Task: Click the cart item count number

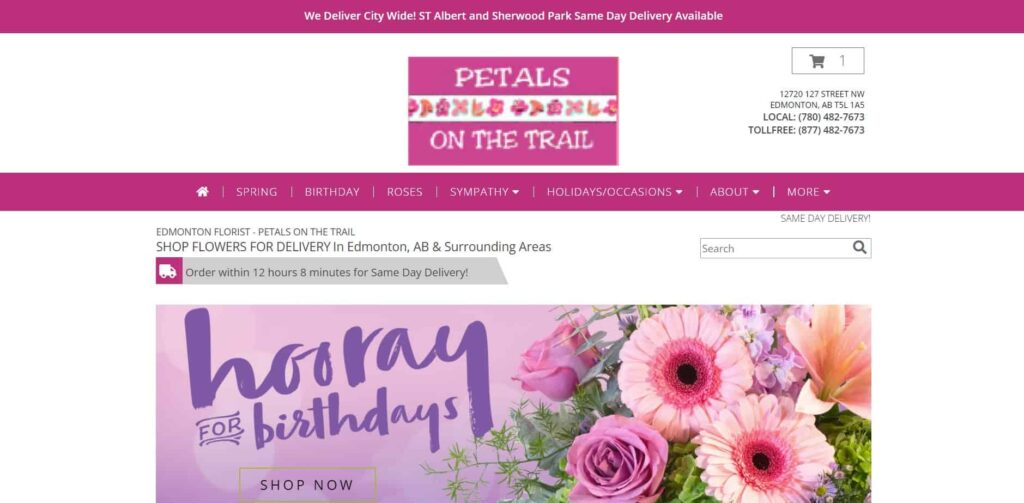Action: (x=842, y=61)
